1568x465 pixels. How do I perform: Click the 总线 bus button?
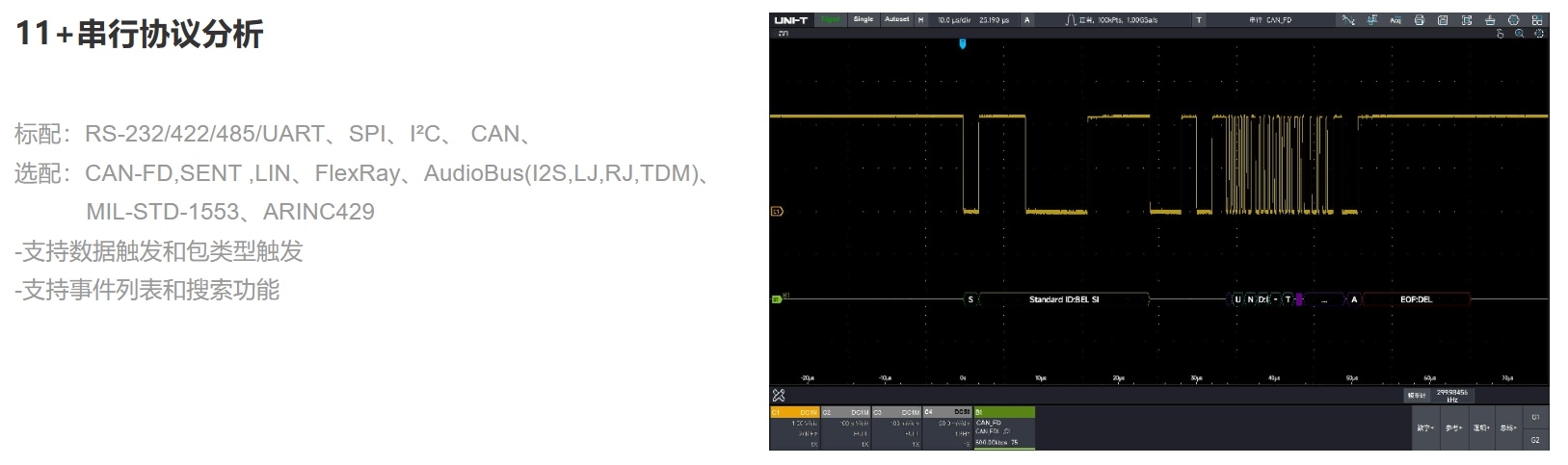click(x=1509, y=427)
